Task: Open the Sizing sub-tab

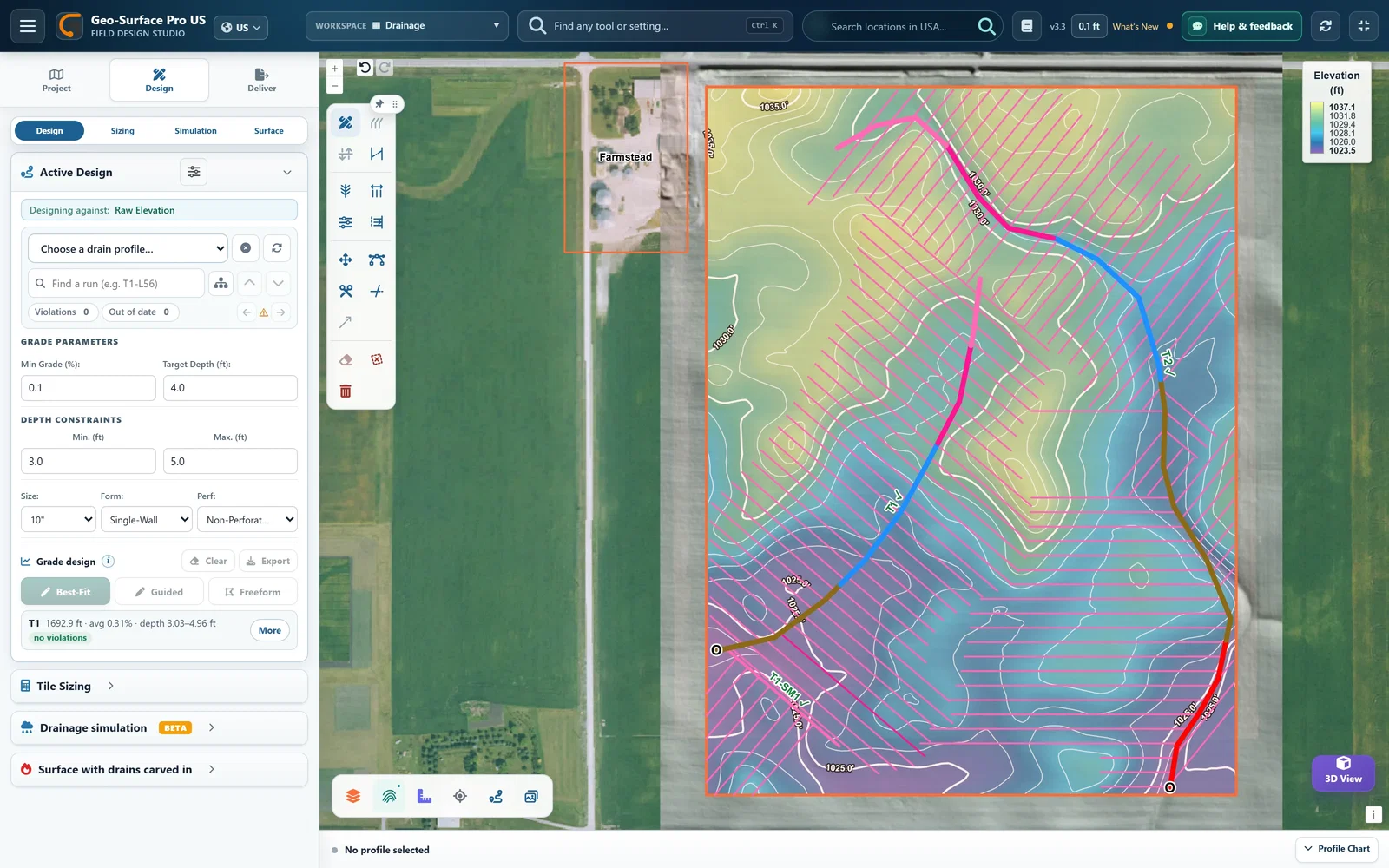Action: click(x=122, y=131)
